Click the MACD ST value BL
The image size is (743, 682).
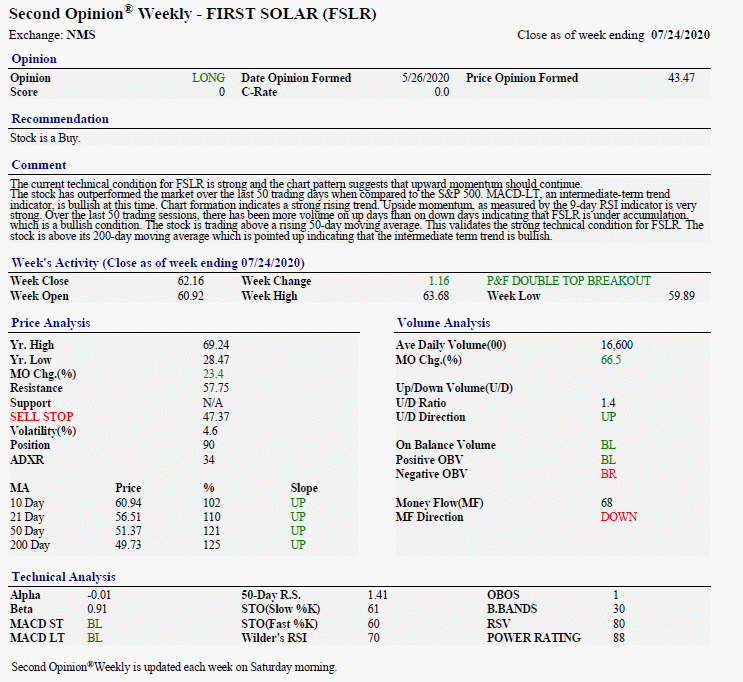[x=95, y=624]
